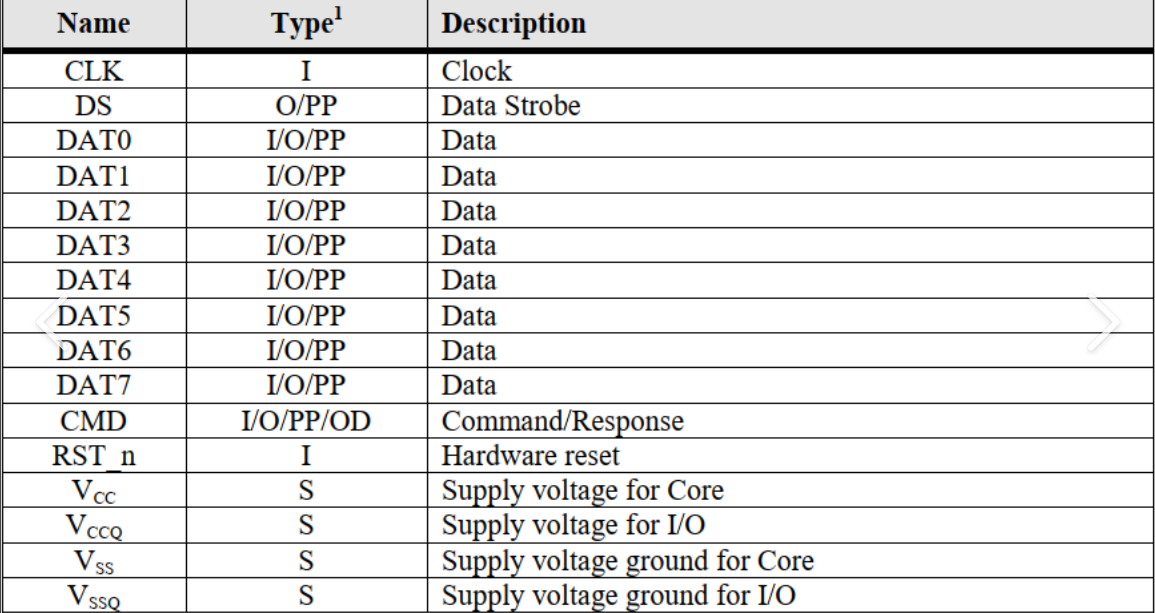Select the CLK name cell
The height and width of the screenshot is (613, 1155).
pos(94,71)
